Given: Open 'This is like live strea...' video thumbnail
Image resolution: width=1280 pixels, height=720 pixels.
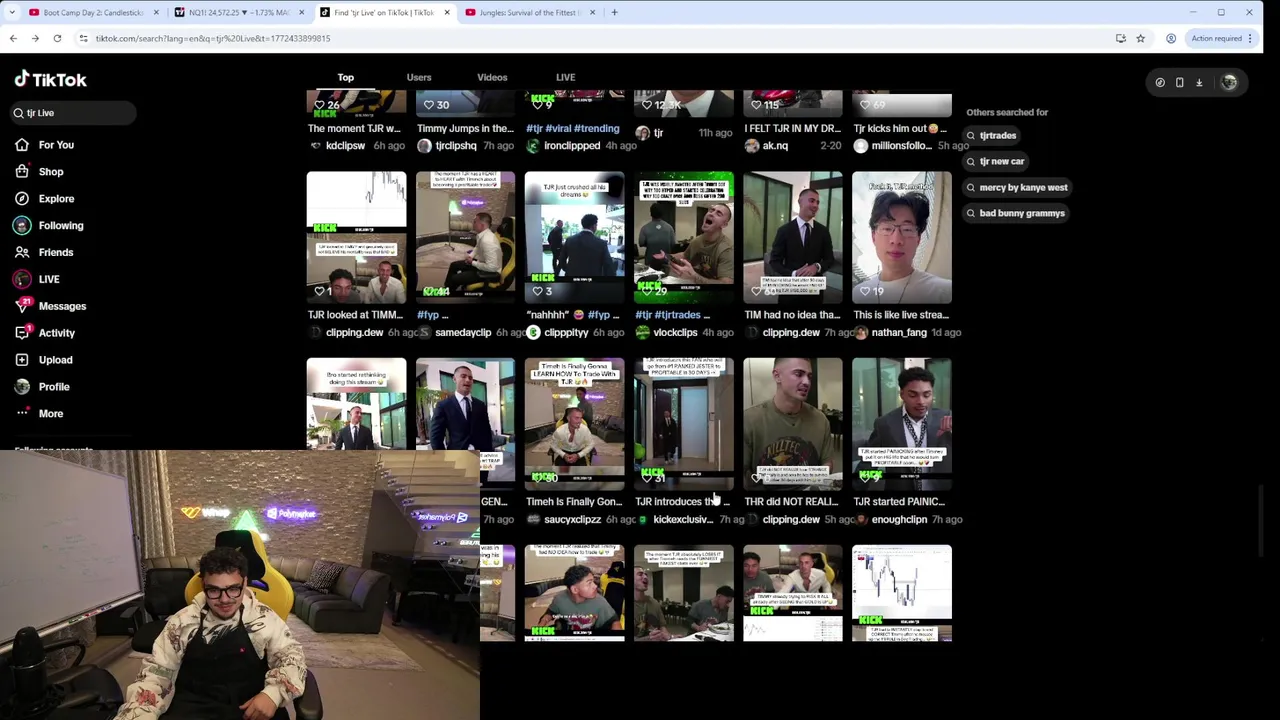Looking at the screenshot, I should pyautogui.click(x=902, y=237).
